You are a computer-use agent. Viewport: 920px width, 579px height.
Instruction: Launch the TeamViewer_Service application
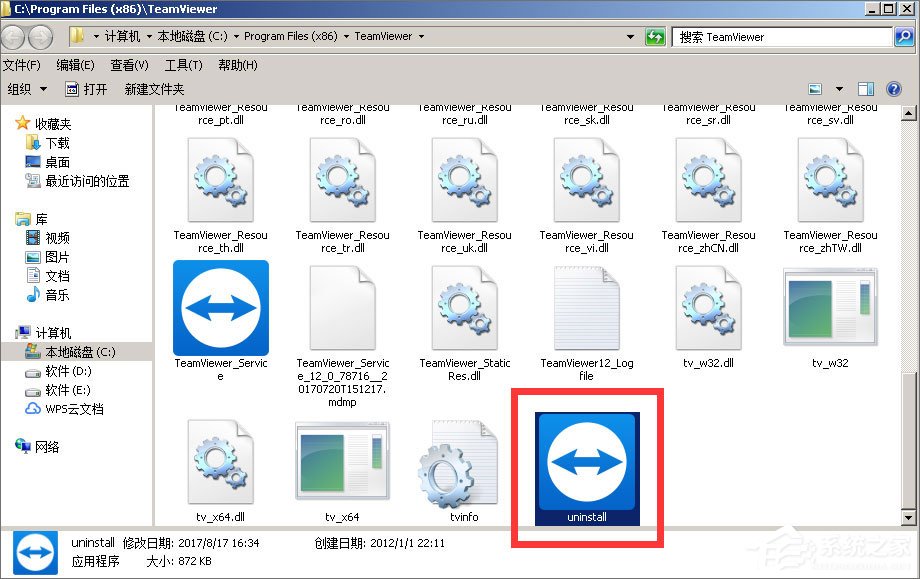point(221,308)
